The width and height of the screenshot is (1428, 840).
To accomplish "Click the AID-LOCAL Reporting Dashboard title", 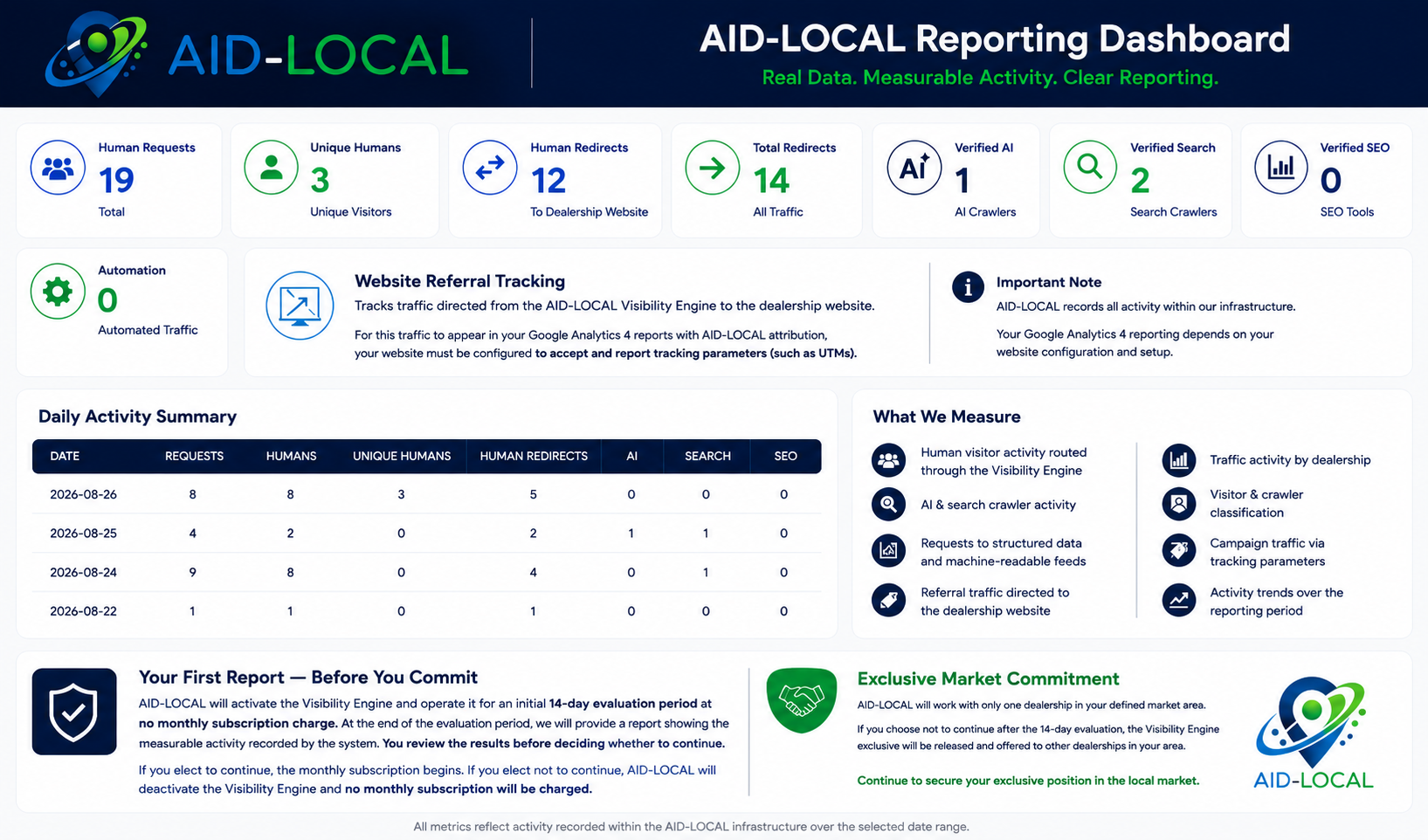I will [x=995, y=38].
